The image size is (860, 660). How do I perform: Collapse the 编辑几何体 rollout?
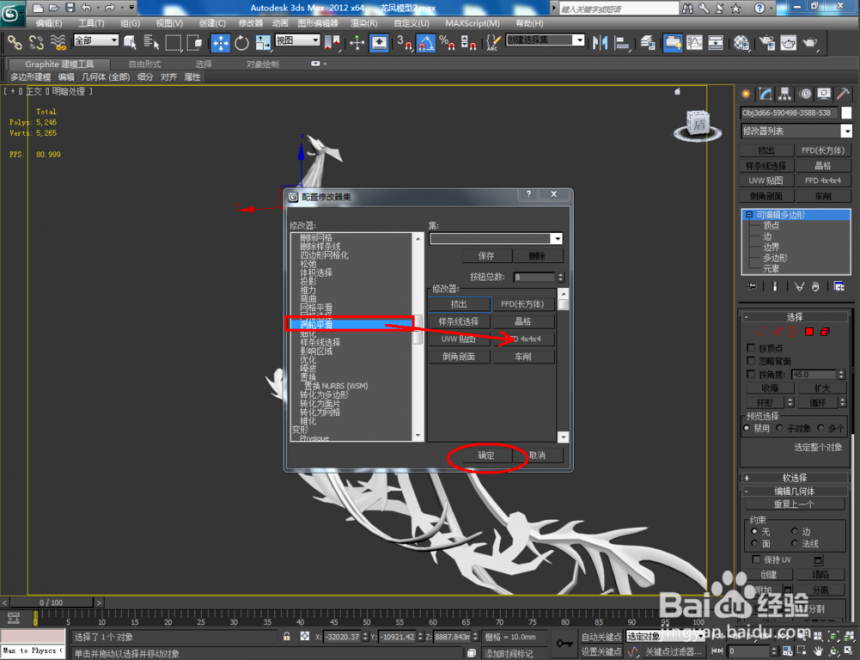coord(795,492)
